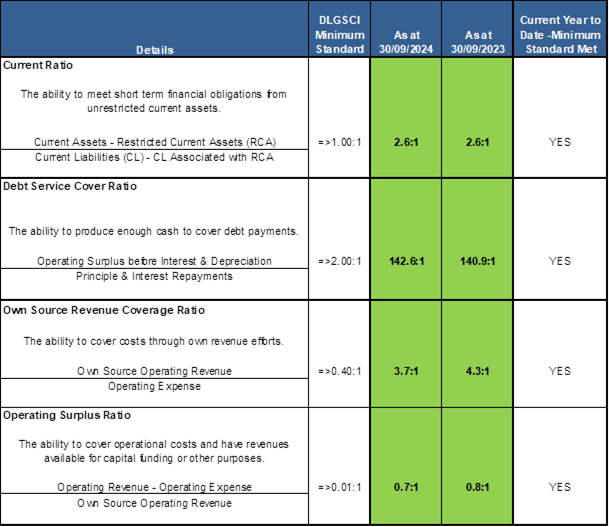Screen dimensions: 609x527
Task: Select Current Liabilities (CL) - CL Associated line
Action: (x=155, y=157)
